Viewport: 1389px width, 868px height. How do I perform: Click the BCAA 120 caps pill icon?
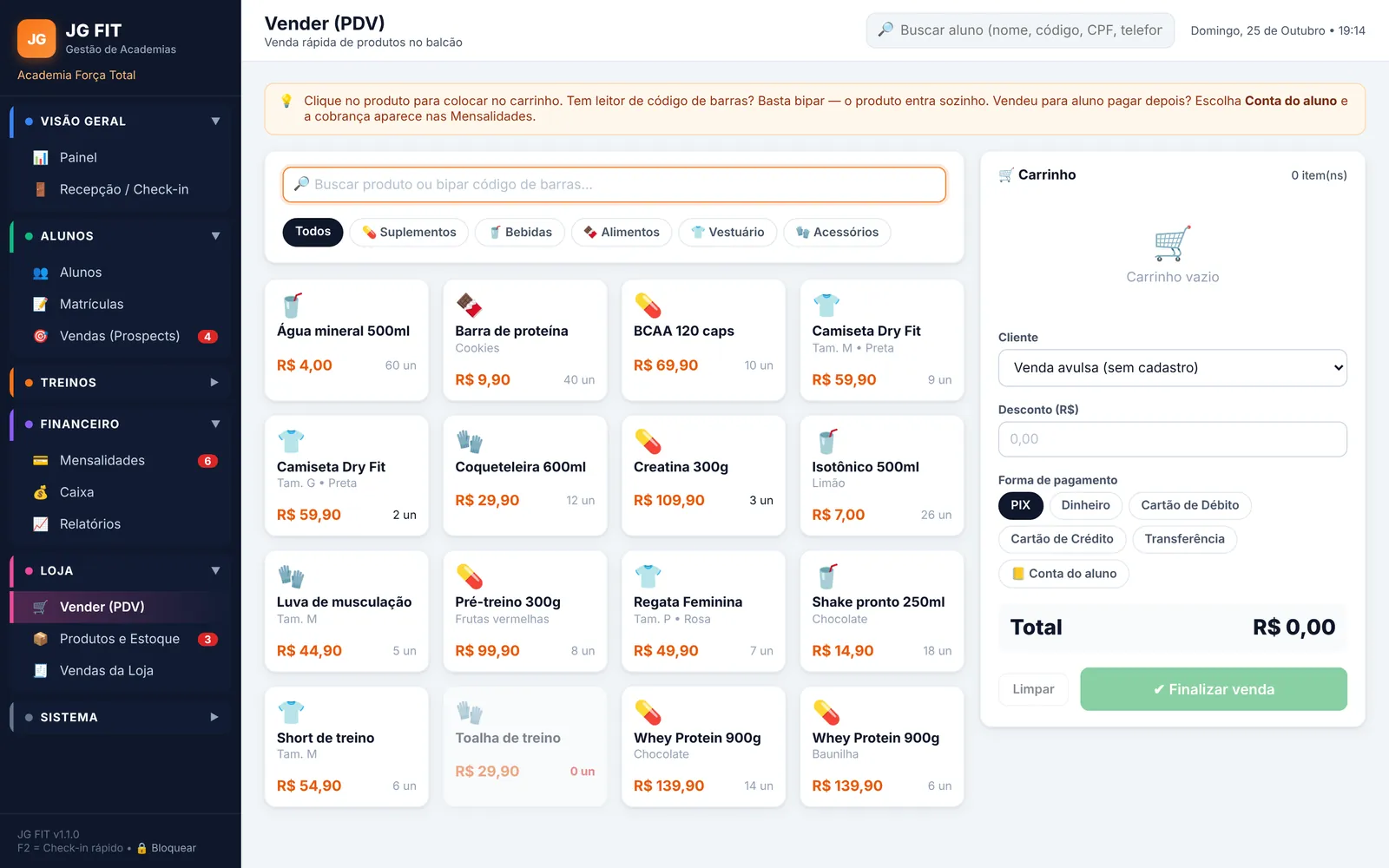point(648,306)
